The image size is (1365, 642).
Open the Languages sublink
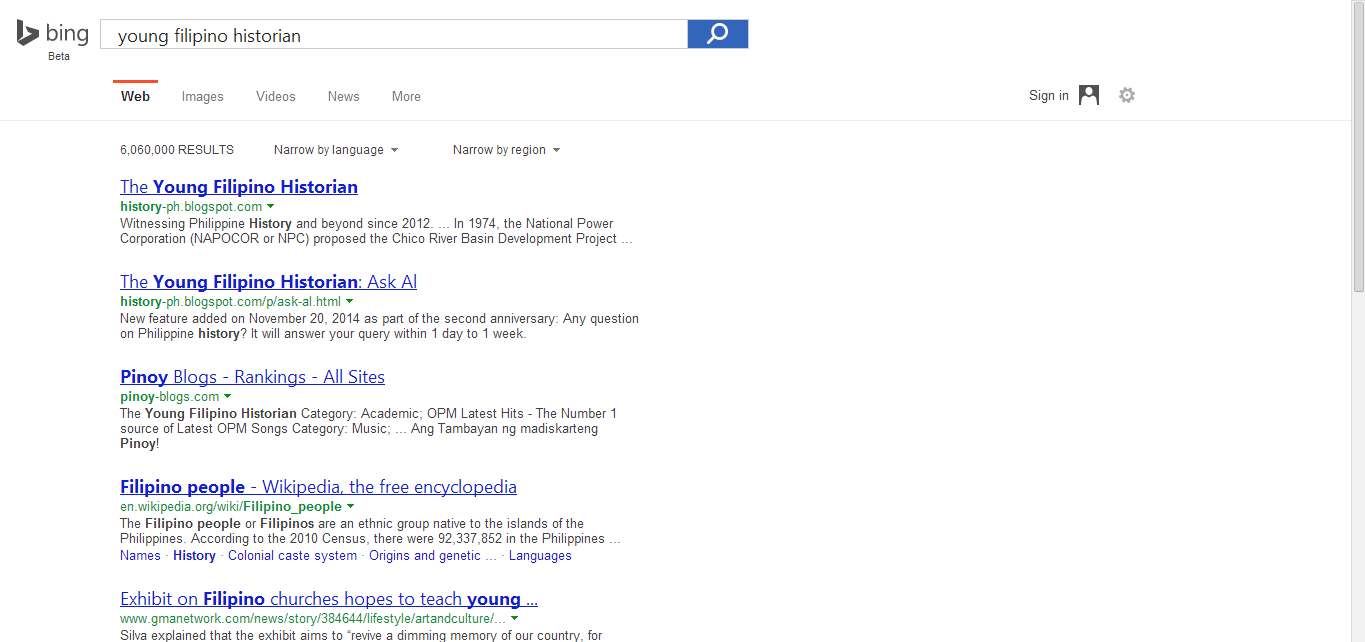tap(540, 556)
